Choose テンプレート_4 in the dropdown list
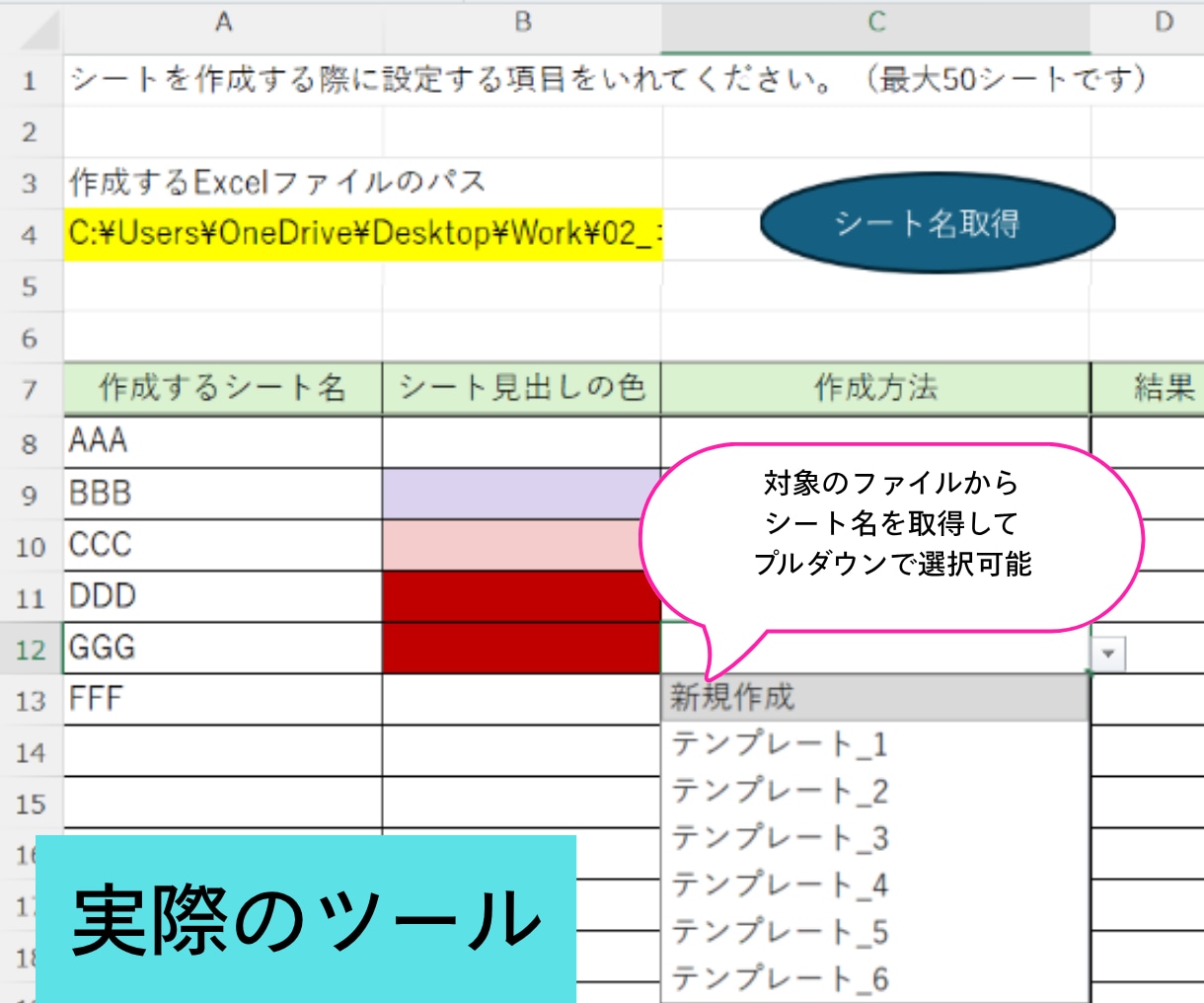1204x1003 pixels. pyautogui.click(x=874, y=886)
